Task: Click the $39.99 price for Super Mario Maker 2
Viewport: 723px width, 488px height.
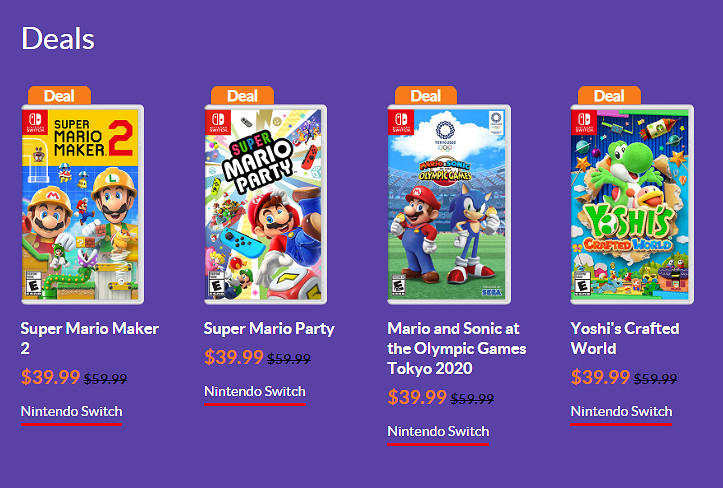Action: (50, 377)
